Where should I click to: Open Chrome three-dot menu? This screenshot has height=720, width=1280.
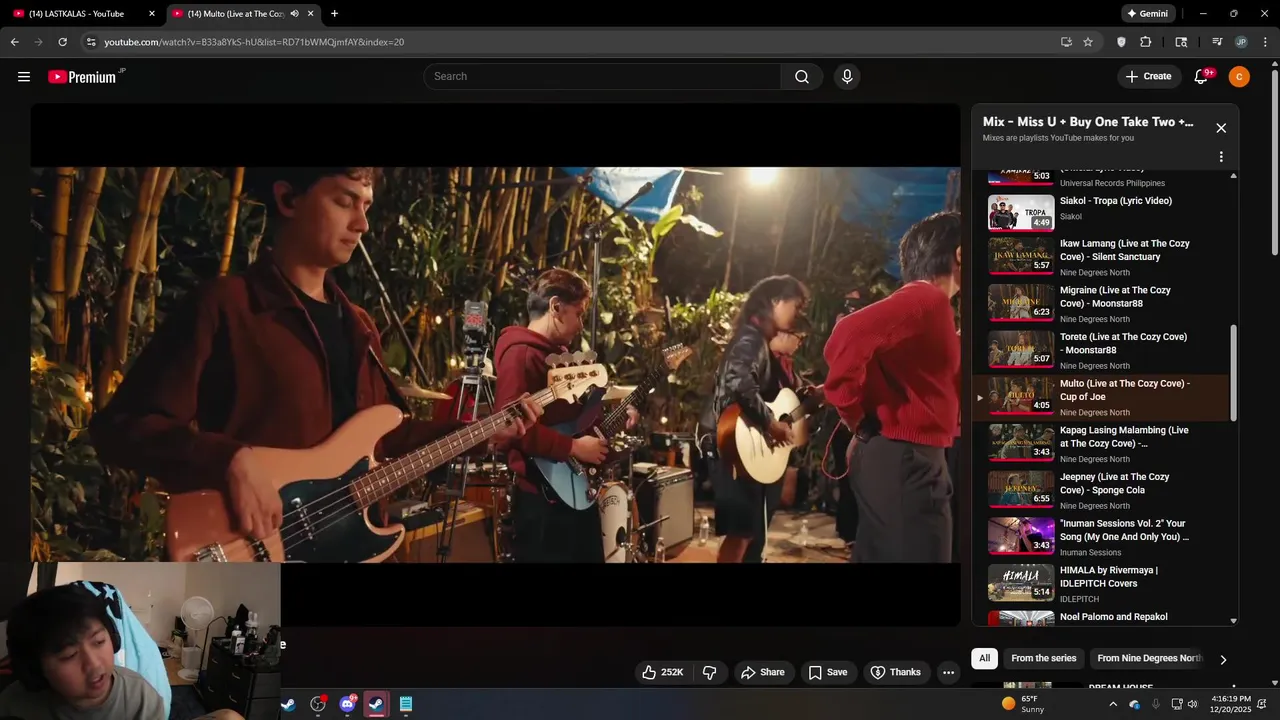tap(1265, 42)
